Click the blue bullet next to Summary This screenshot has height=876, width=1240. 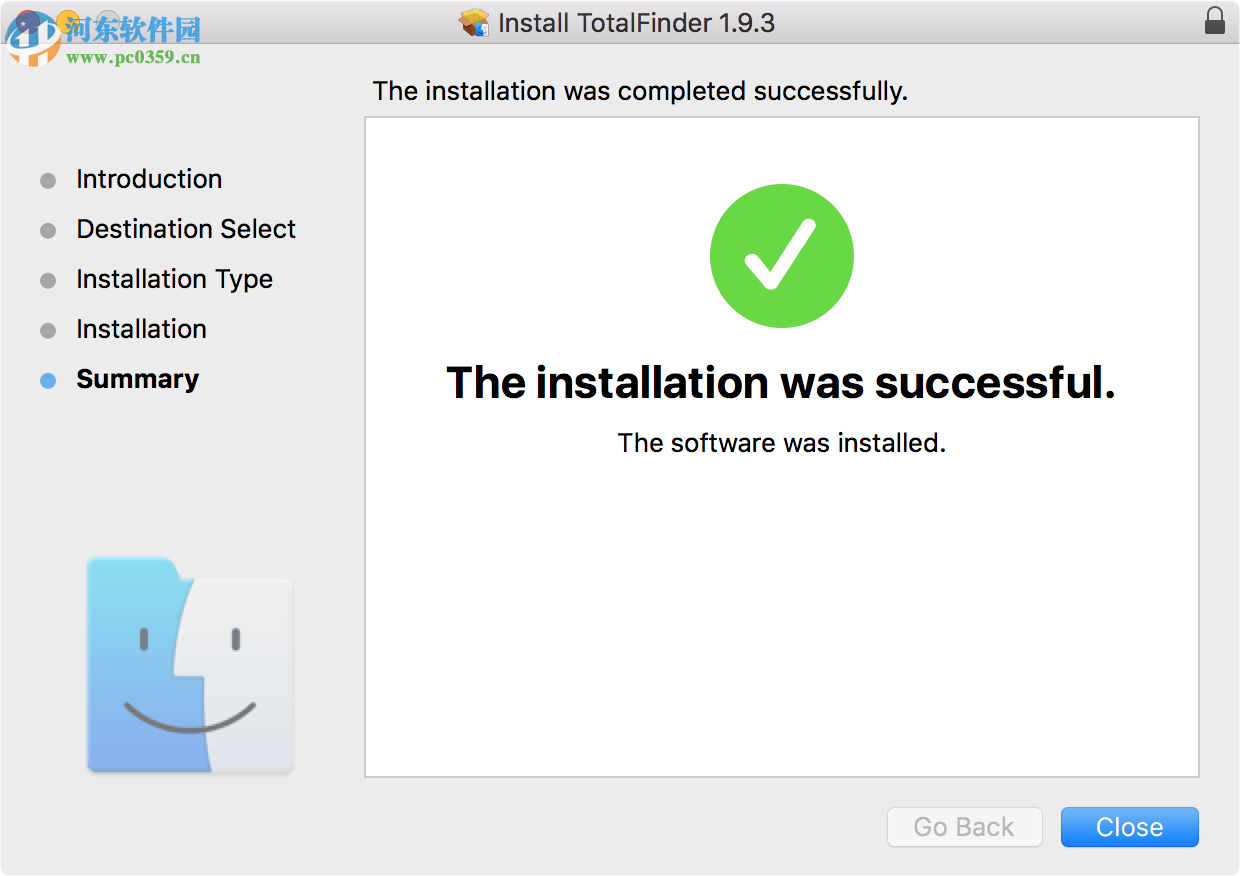48,380
